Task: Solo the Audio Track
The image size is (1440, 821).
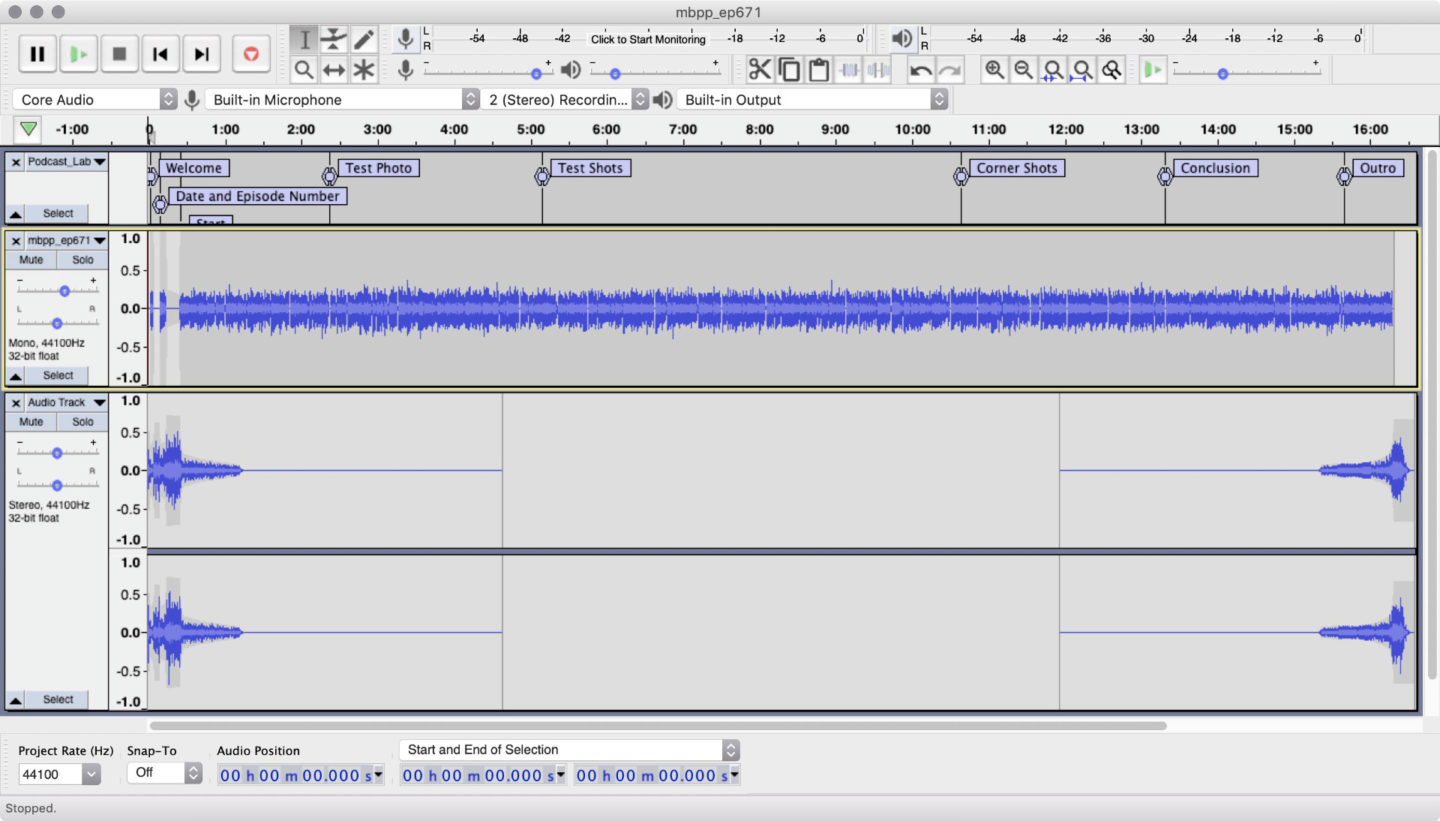Action: tap(83, 422)
